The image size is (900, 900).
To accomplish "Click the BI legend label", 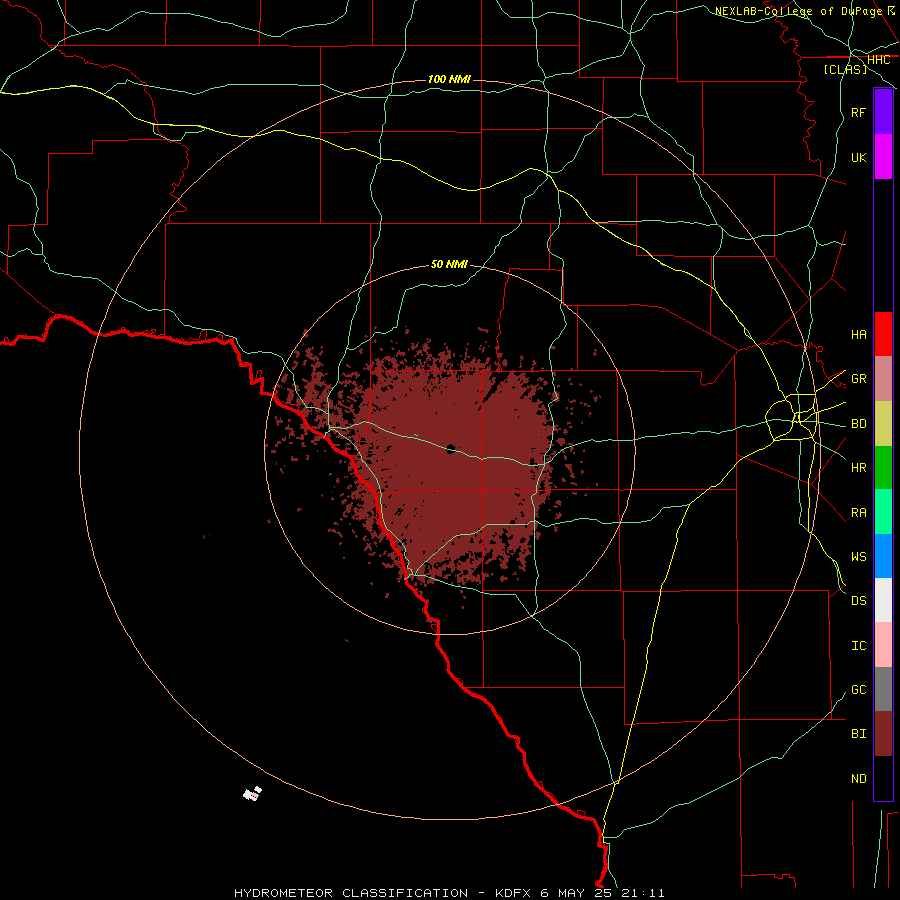I will pos(858,734).
